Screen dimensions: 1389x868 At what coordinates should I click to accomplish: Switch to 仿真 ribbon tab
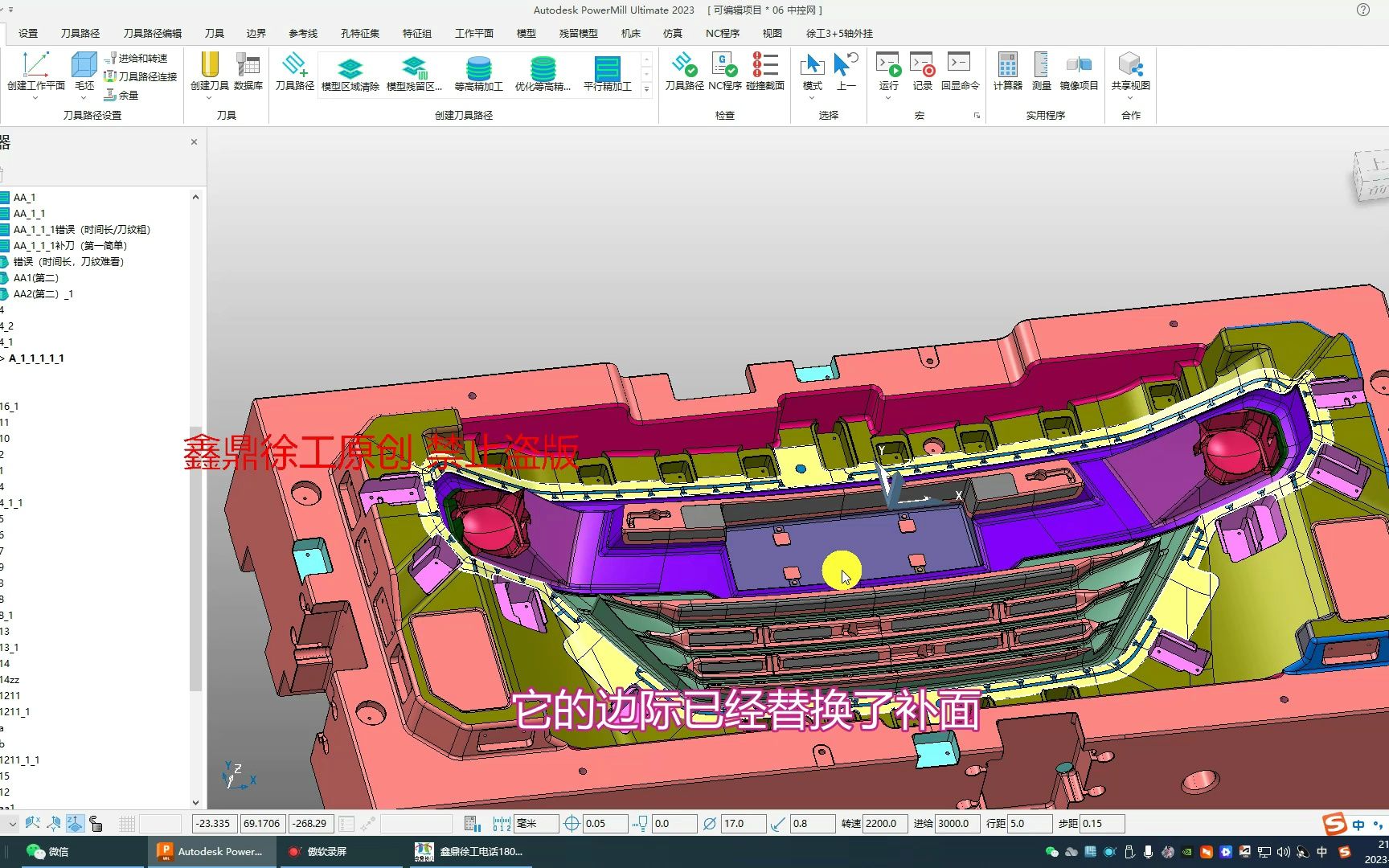coord(673,33)
